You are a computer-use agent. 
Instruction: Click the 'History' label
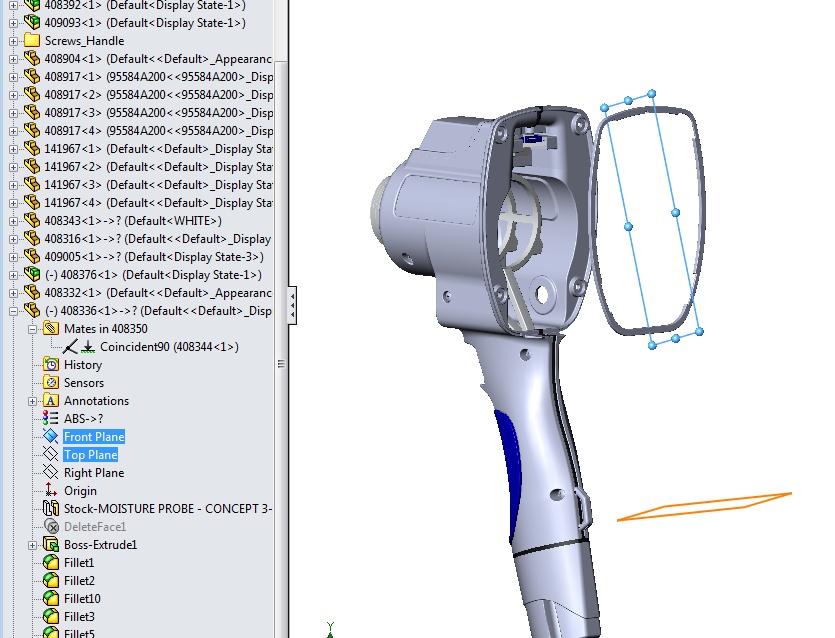click(83, 365)
